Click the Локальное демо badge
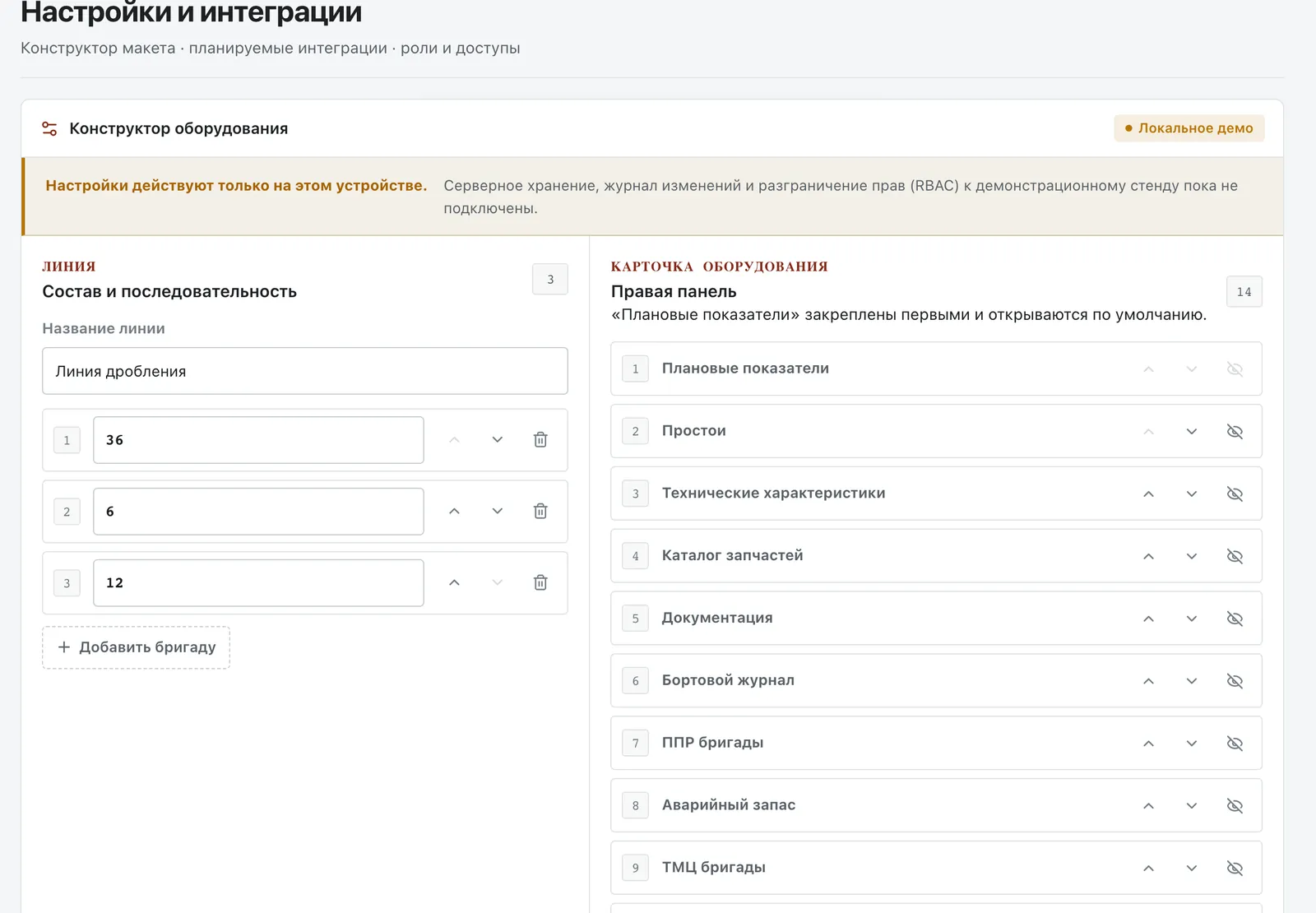 (x=1189, y=128)
